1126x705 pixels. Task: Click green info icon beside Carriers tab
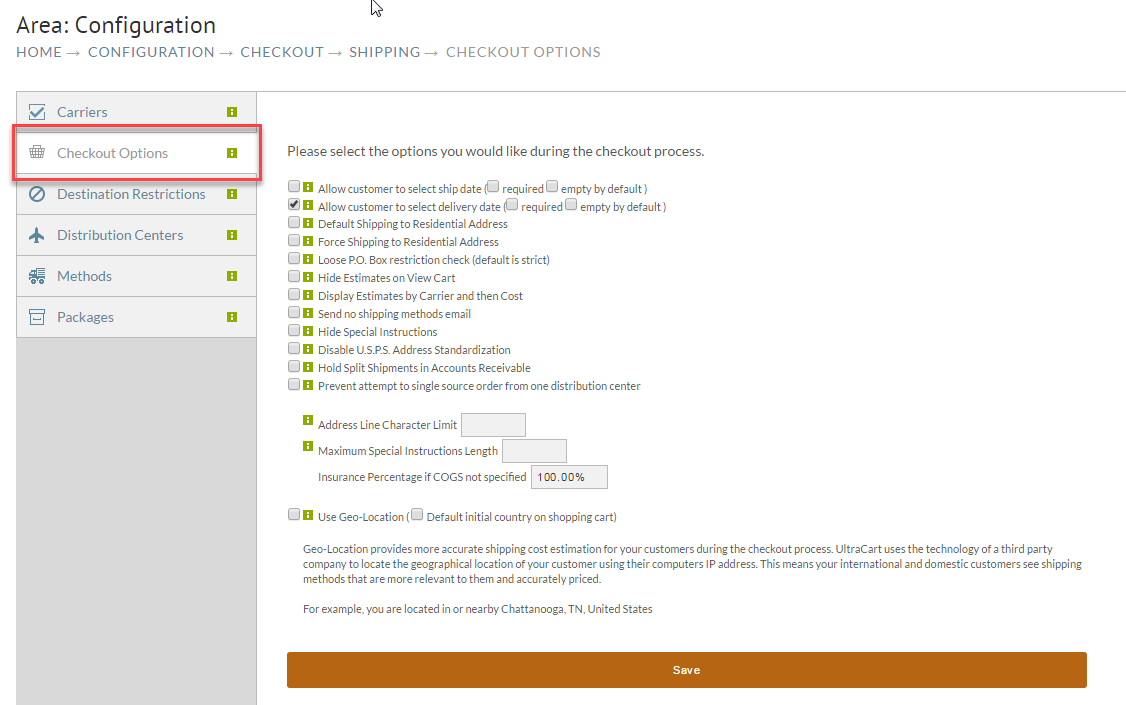[x=232, y=112]
